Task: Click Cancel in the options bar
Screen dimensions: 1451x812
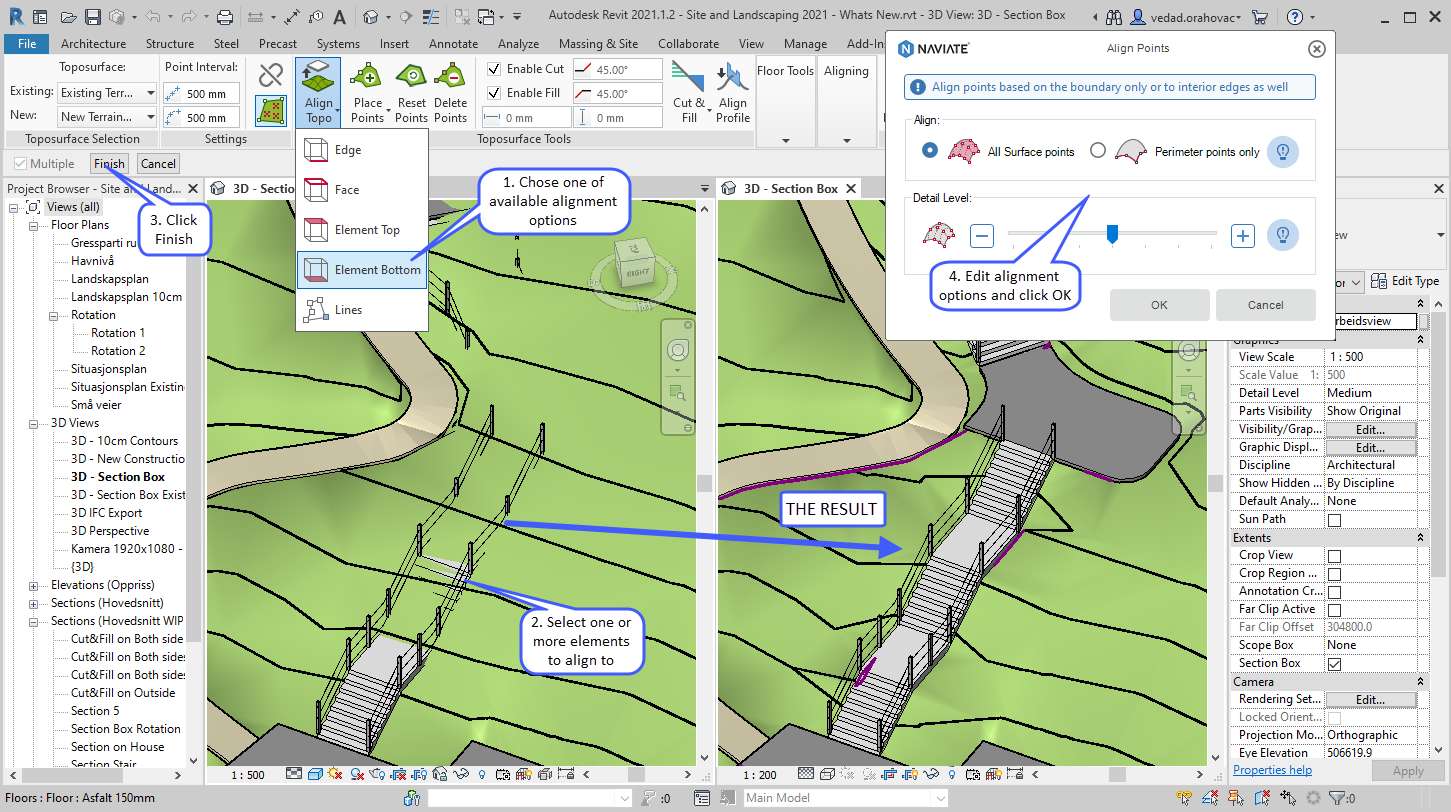Action: pyautogui.click(x=158, y=164)
